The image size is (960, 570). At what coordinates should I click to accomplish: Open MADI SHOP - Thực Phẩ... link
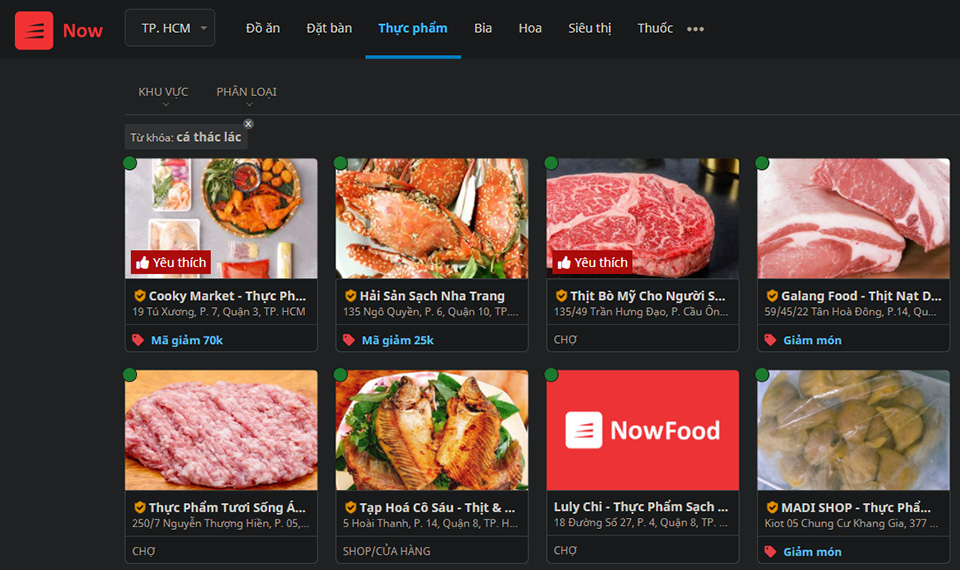[855, 508]
